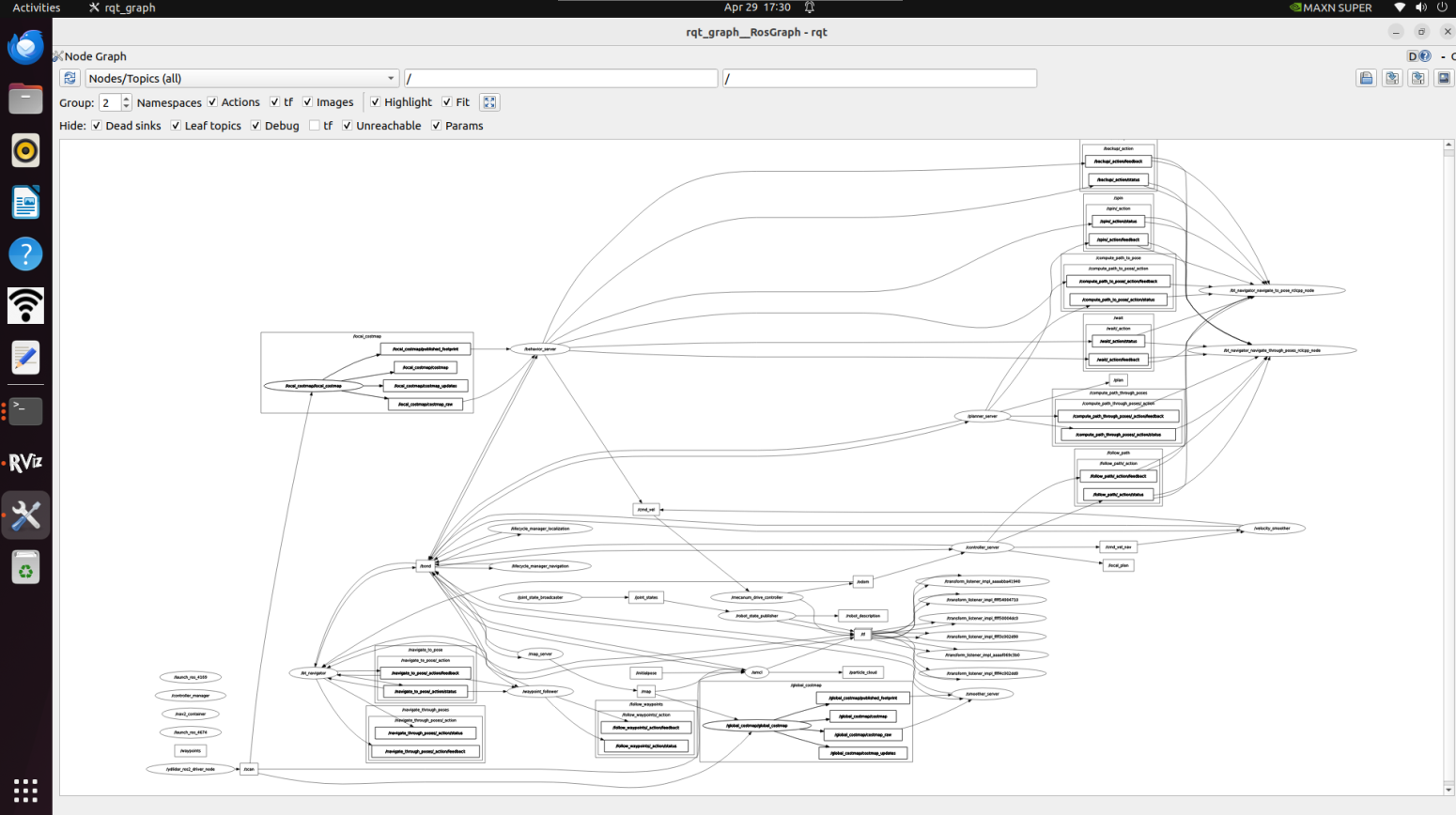Launch RViz from the dock
The width and height of the screenshot is (1456, 815).
[25, 462]
